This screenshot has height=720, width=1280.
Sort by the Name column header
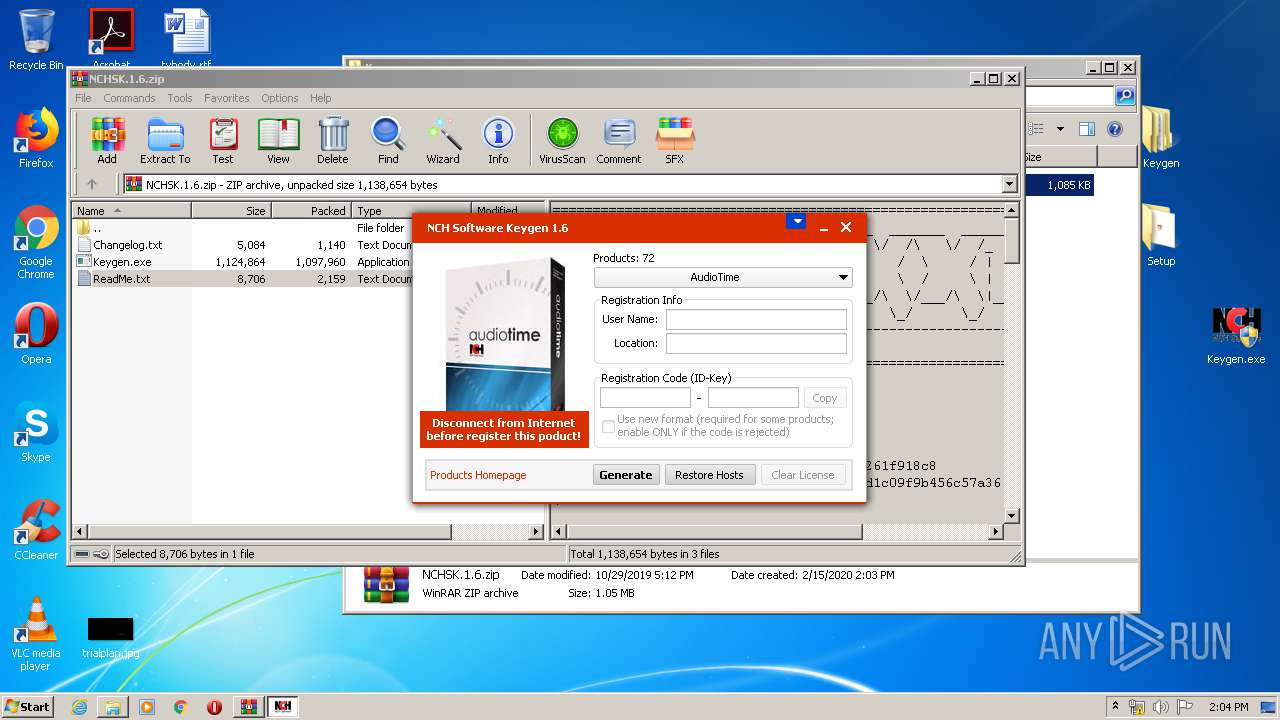[x=131, y=210]
